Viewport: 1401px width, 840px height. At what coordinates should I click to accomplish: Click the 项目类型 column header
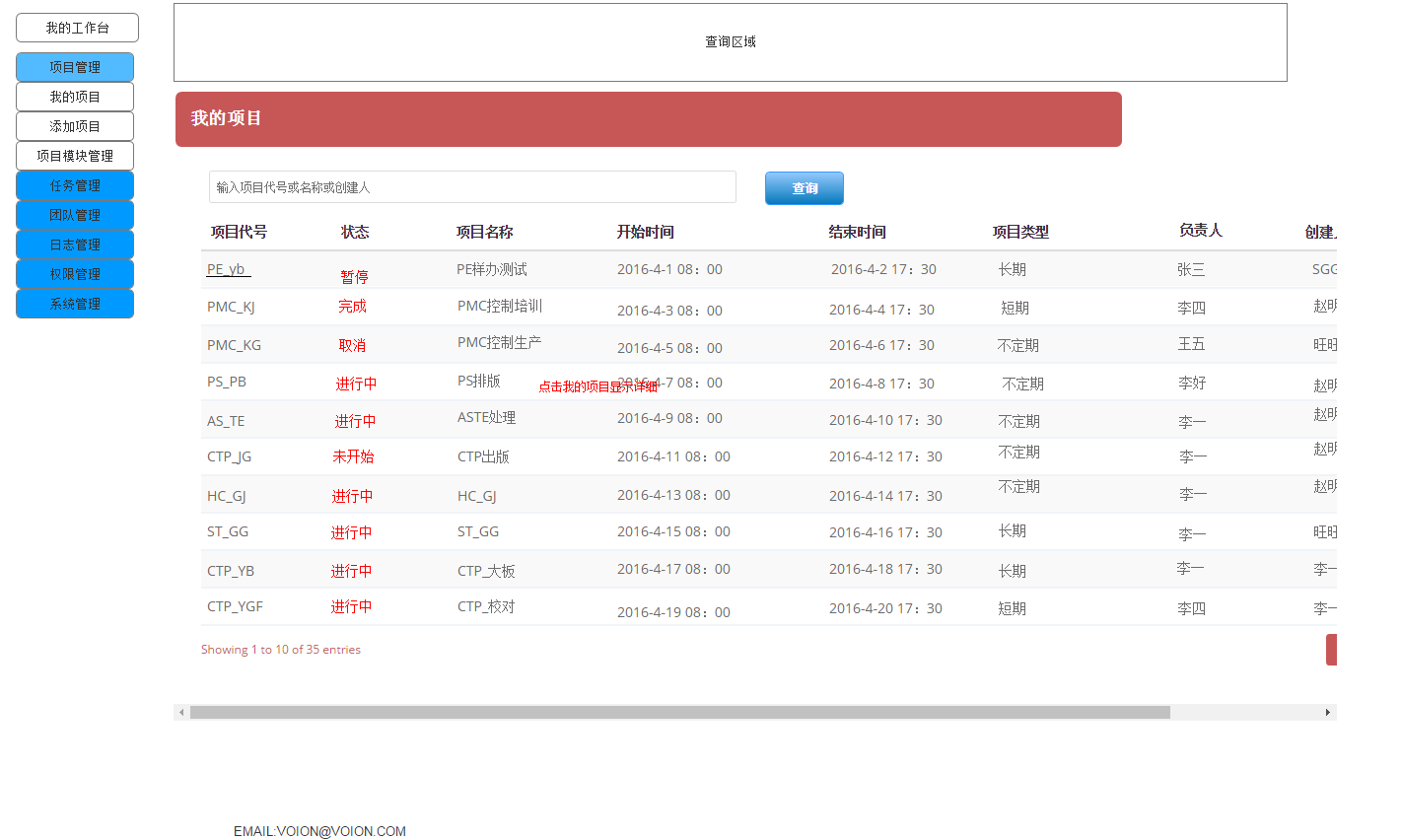(1020, 232)
